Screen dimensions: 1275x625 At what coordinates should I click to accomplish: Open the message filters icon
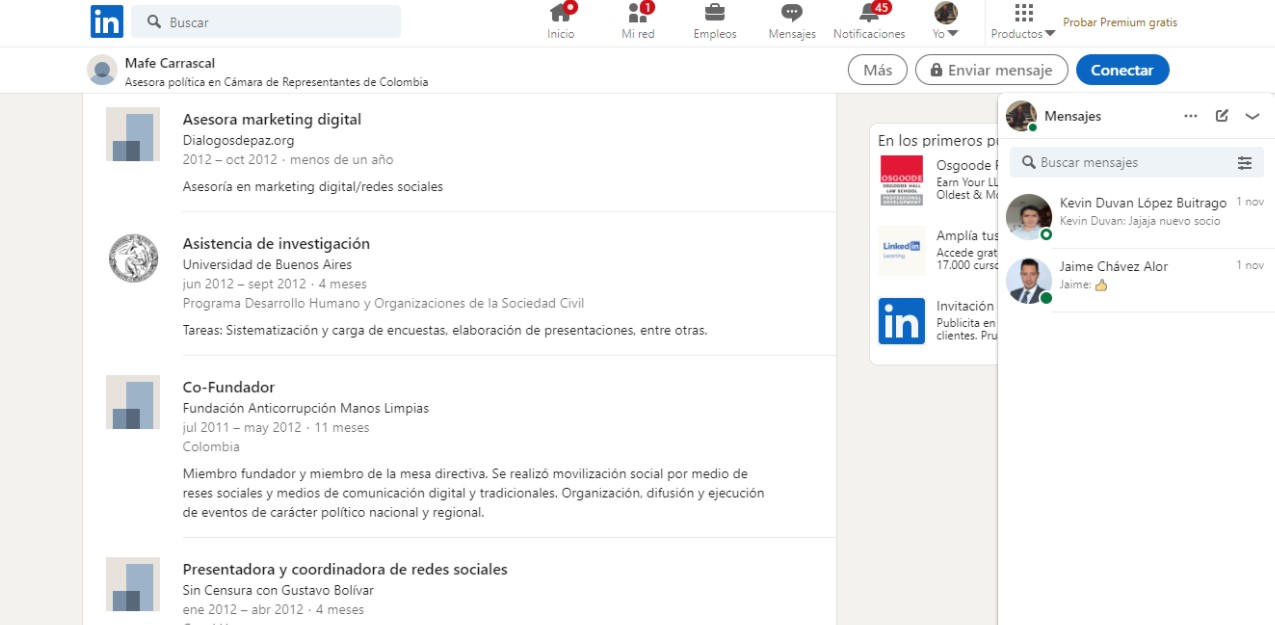pos(1245,161)
